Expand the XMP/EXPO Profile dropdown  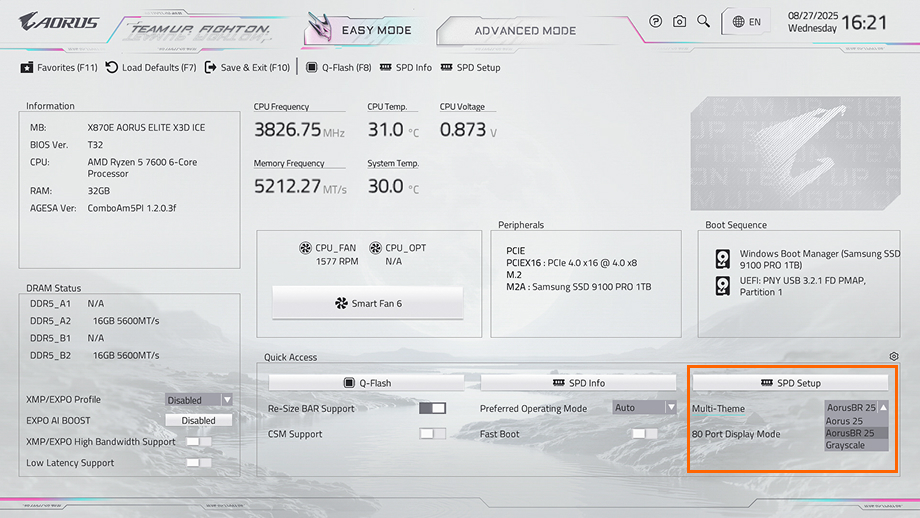198,400
